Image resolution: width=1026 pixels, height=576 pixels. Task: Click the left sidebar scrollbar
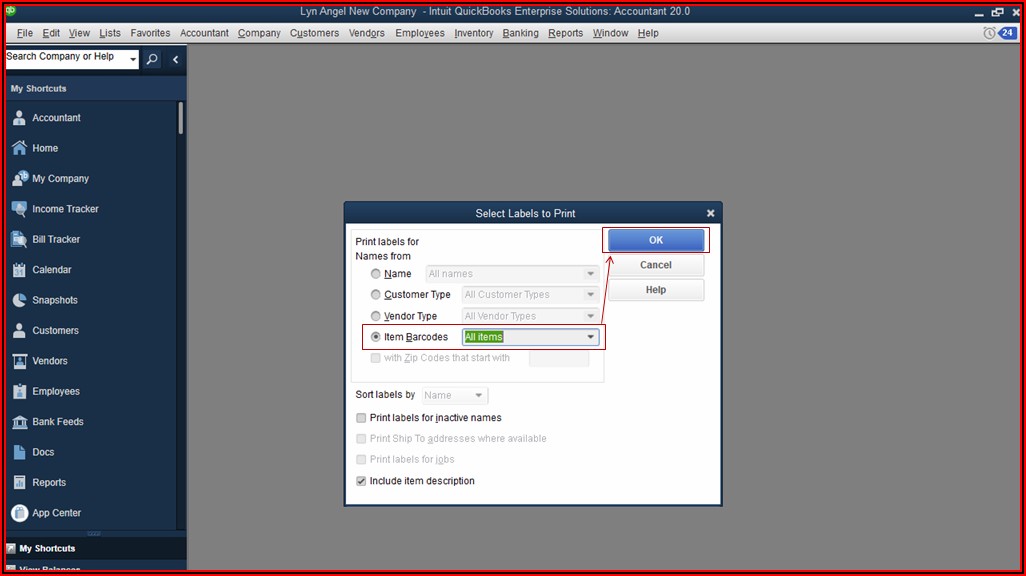[x=181, y=118]
